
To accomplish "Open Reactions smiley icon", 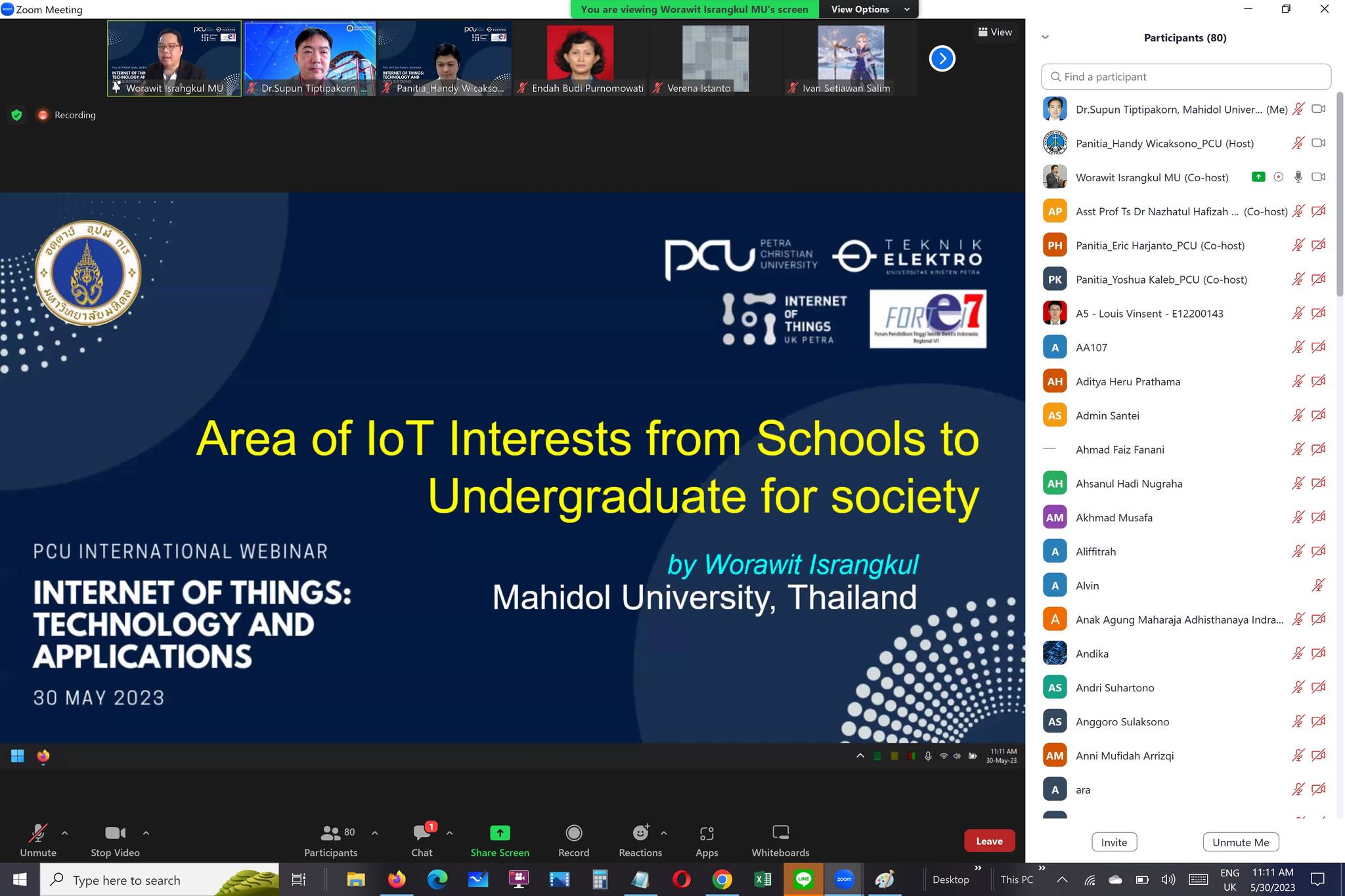I will pos(640,833).
